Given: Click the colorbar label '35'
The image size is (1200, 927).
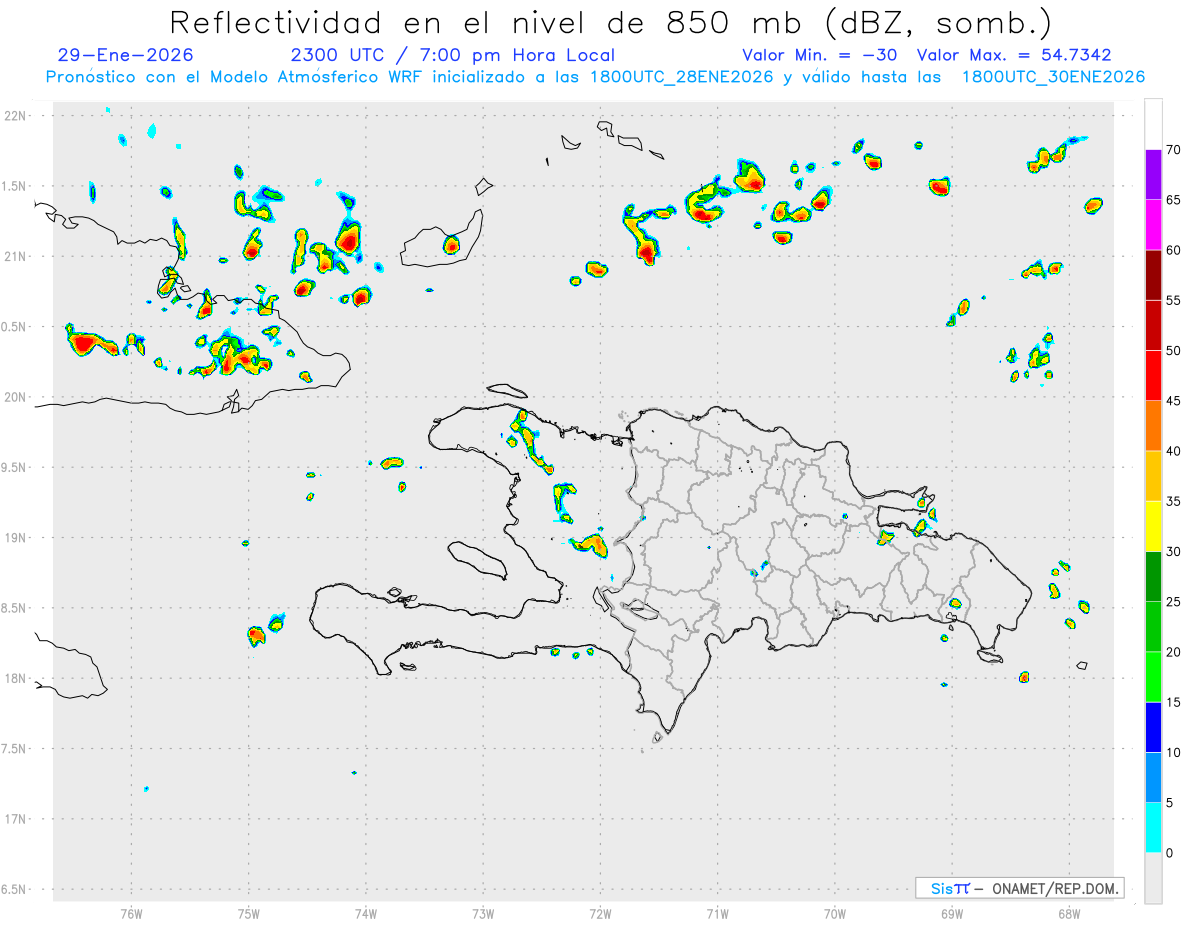Looking at the screenshot, I should 1173,501.
